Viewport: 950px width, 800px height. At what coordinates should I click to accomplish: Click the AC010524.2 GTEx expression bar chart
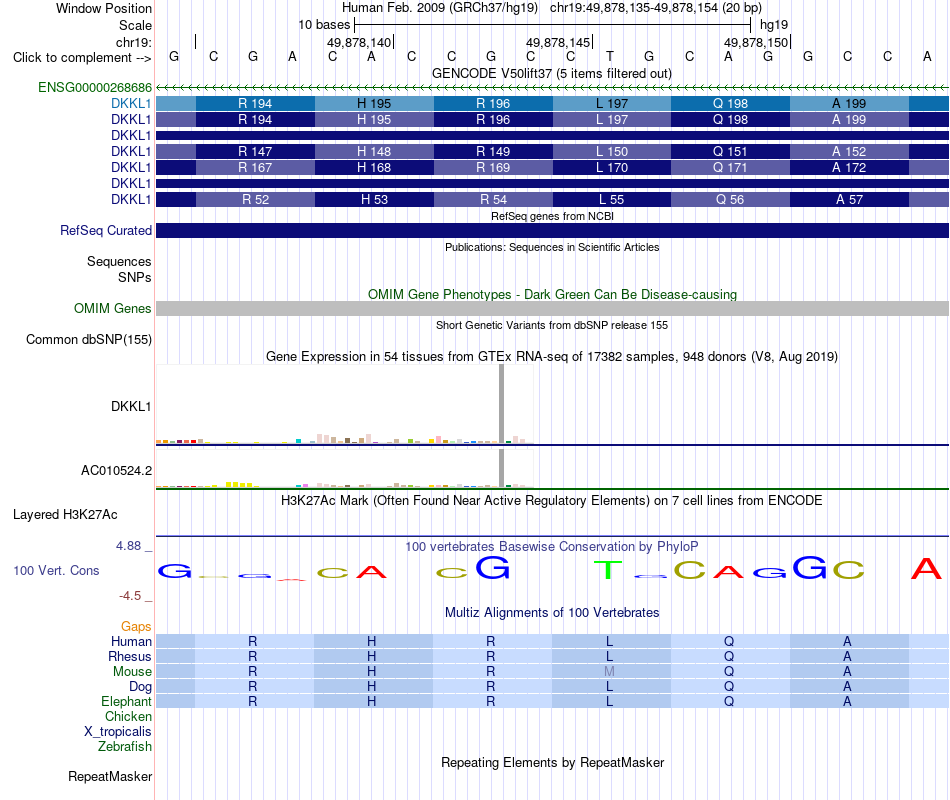coord(345,468)
